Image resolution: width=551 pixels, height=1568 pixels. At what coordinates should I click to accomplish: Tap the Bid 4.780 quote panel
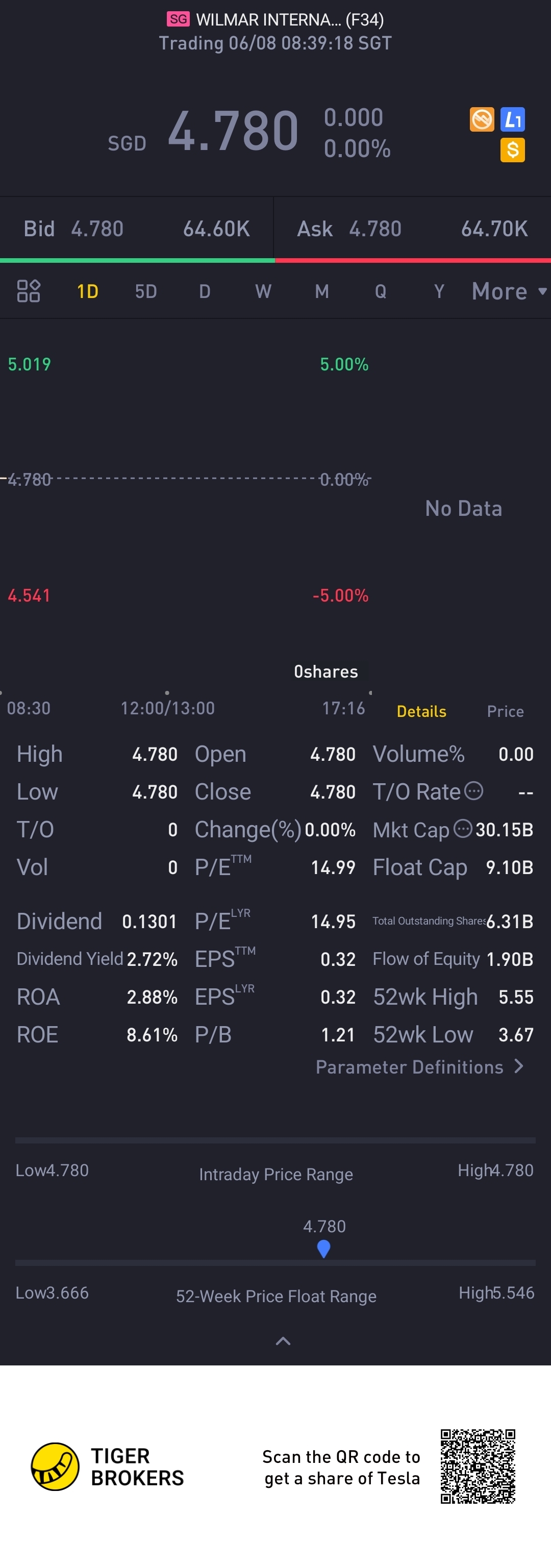(x=137, y=229)
